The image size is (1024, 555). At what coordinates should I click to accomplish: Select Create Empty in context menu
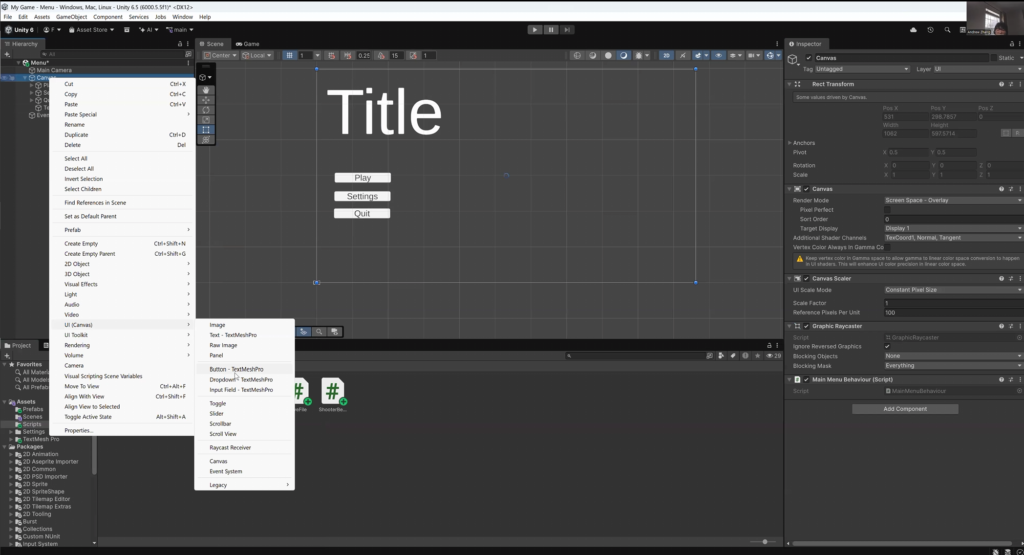[81, 244]
